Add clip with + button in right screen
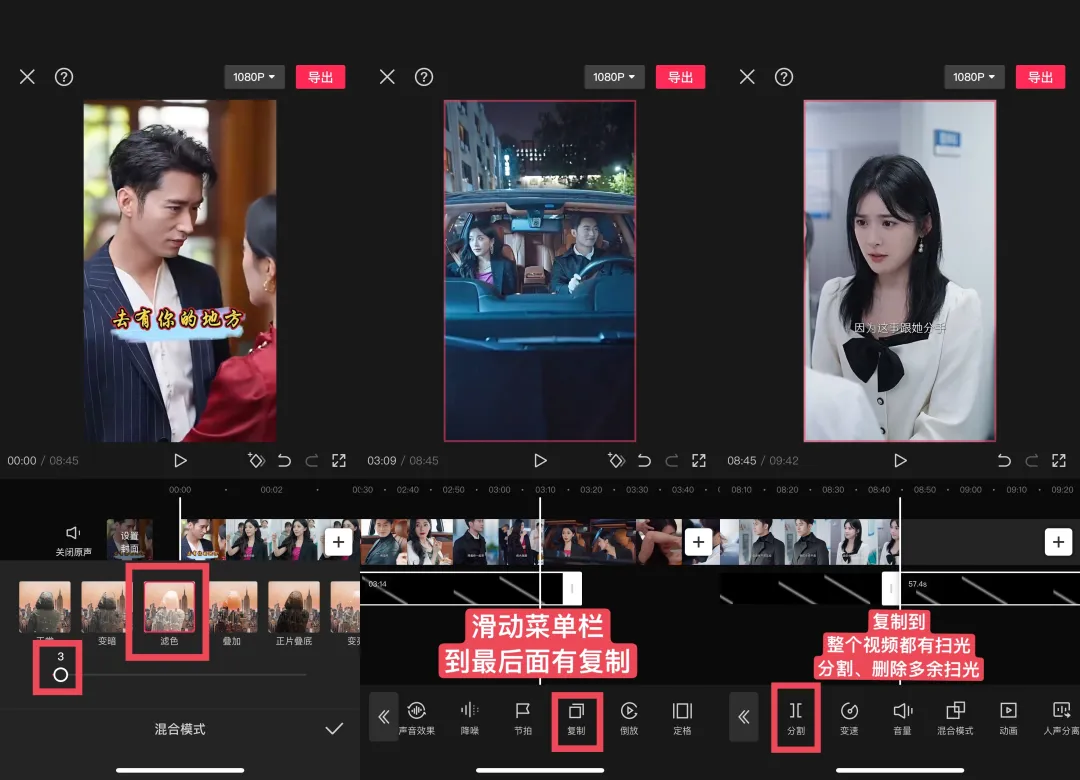Screen dimensions: 1080x780 tap(1059, 542)
